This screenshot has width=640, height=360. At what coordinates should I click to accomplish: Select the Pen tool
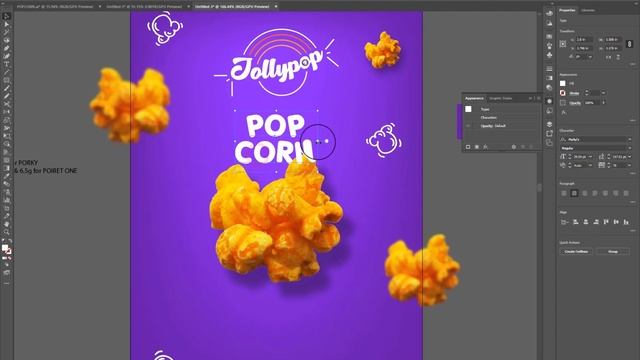click(x=7, y=49)
